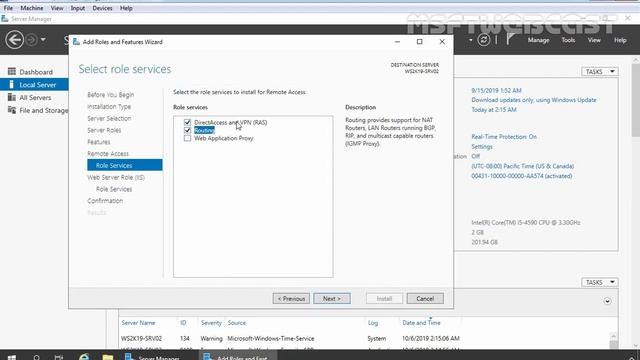Go to Remote Access step

point(108,154)
